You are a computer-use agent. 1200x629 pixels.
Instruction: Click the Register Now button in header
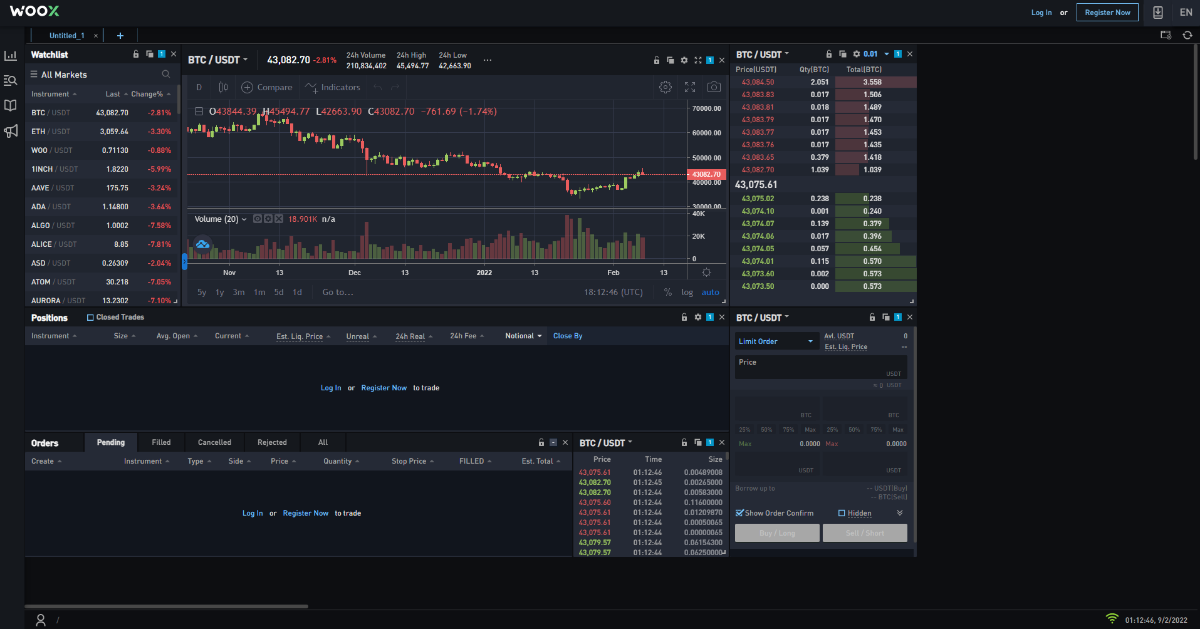[1107, 13]
